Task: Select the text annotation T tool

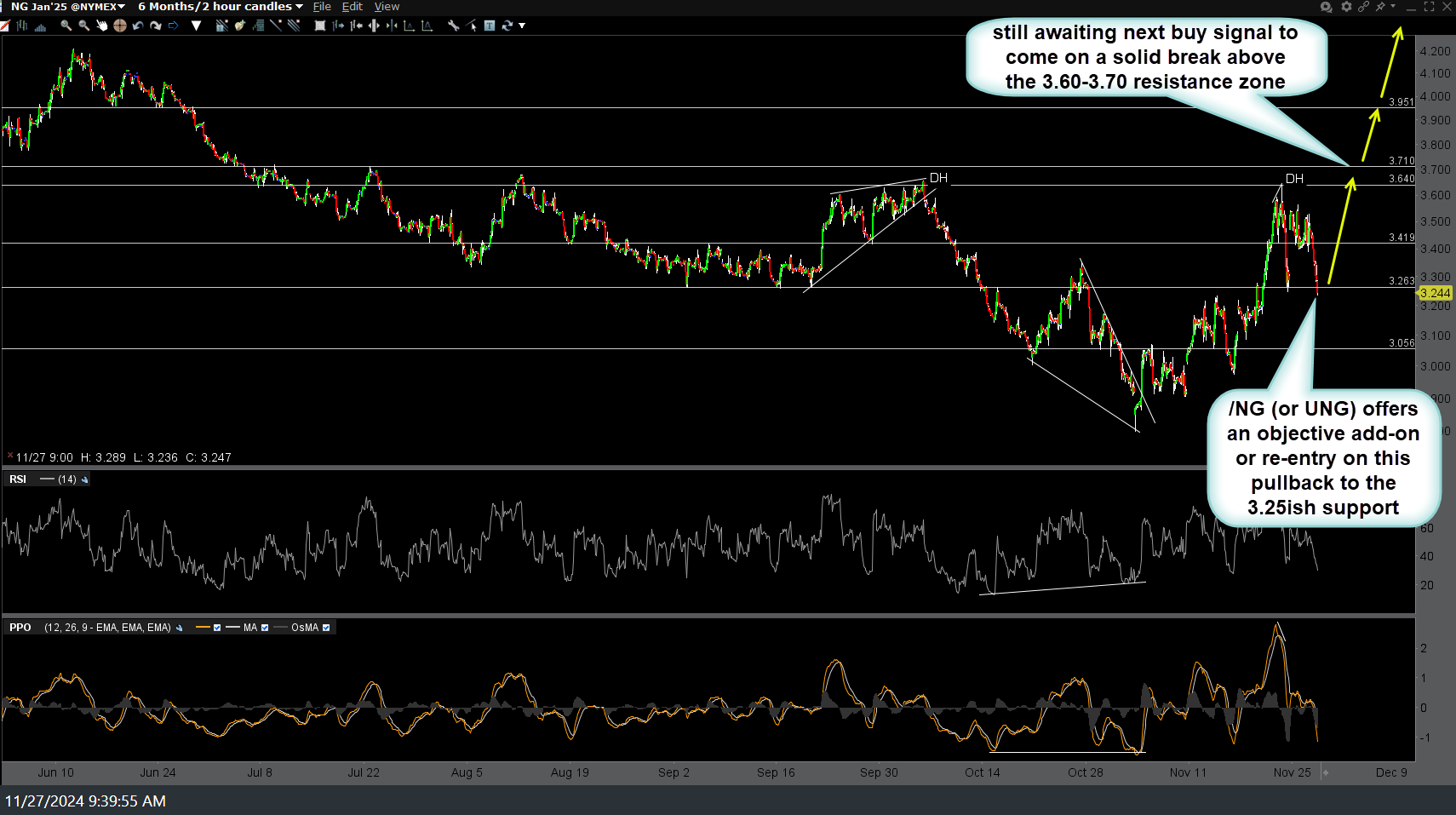Action: [x=490, y=26]
